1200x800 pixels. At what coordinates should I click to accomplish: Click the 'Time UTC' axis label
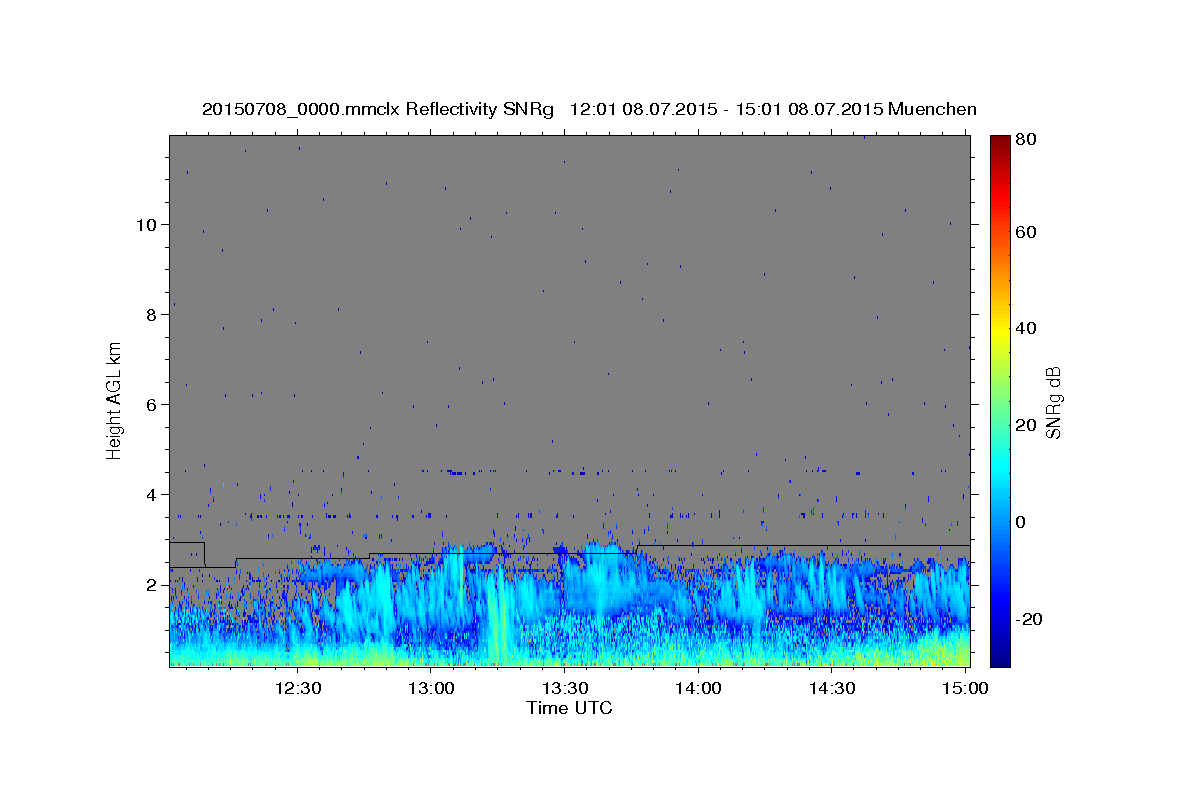point(569,708)
